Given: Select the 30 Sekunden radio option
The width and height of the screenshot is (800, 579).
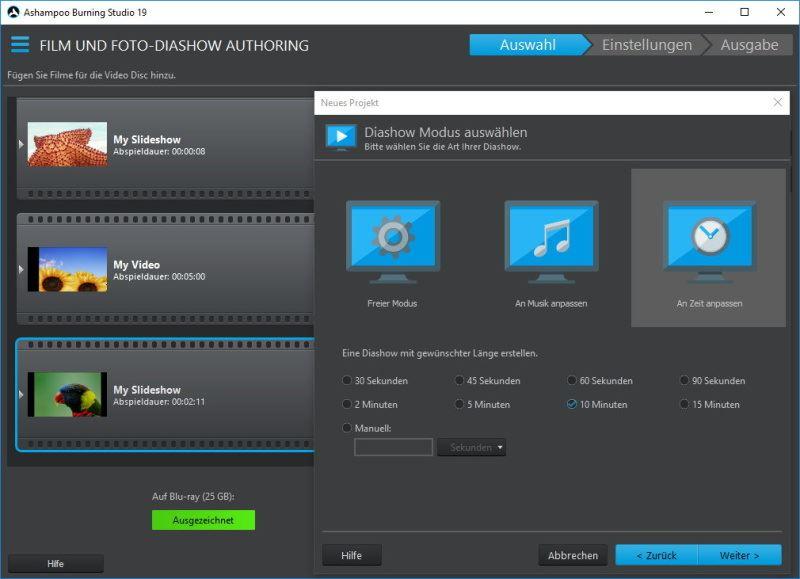Looking at the screenshot, I should coord(348,381).
